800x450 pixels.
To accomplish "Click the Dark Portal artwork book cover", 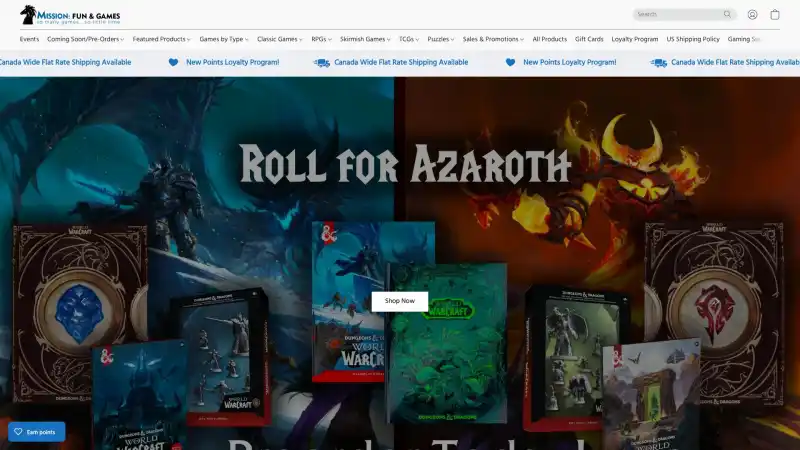I will [652, 395].
